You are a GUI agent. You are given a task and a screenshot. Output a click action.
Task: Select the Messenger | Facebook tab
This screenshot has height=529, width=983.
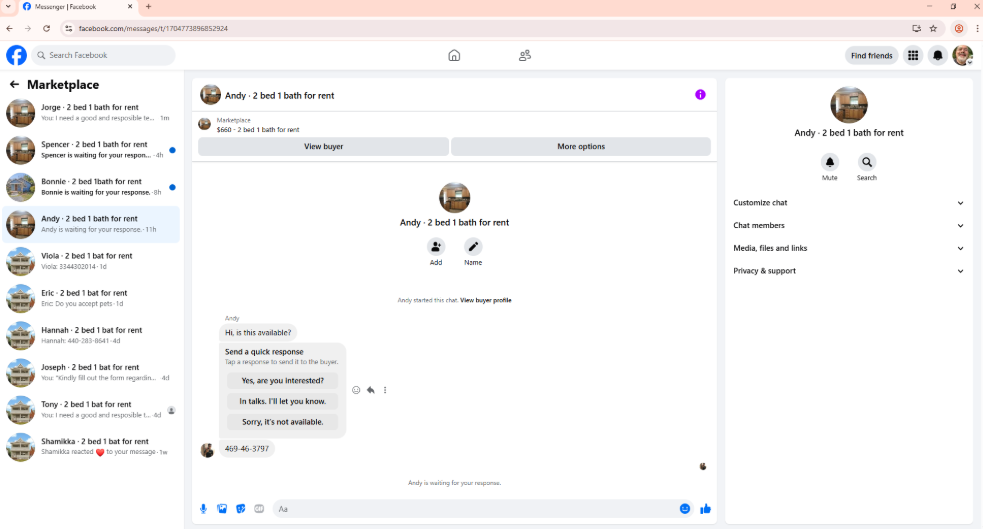click(78, 7)
